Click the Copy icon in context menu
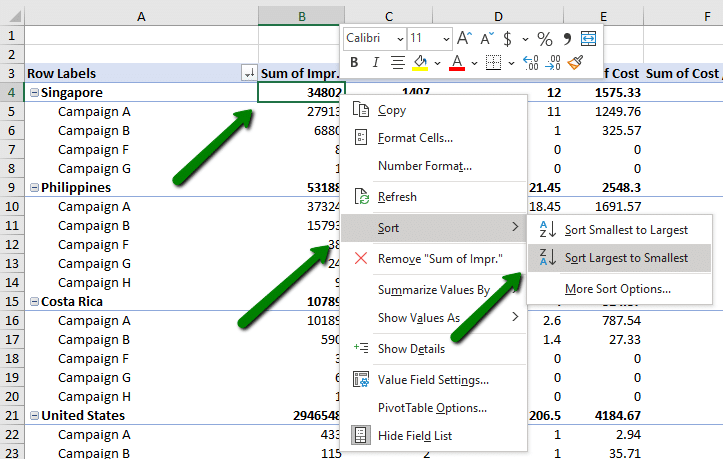The image size is (723, 459). pos(361,110)
